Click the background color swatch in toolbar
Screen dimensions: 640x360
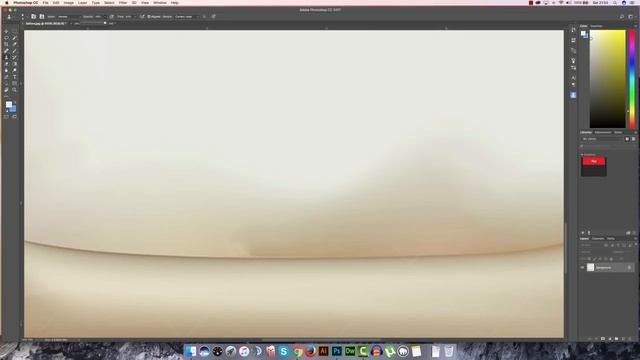tap(13, 109)
